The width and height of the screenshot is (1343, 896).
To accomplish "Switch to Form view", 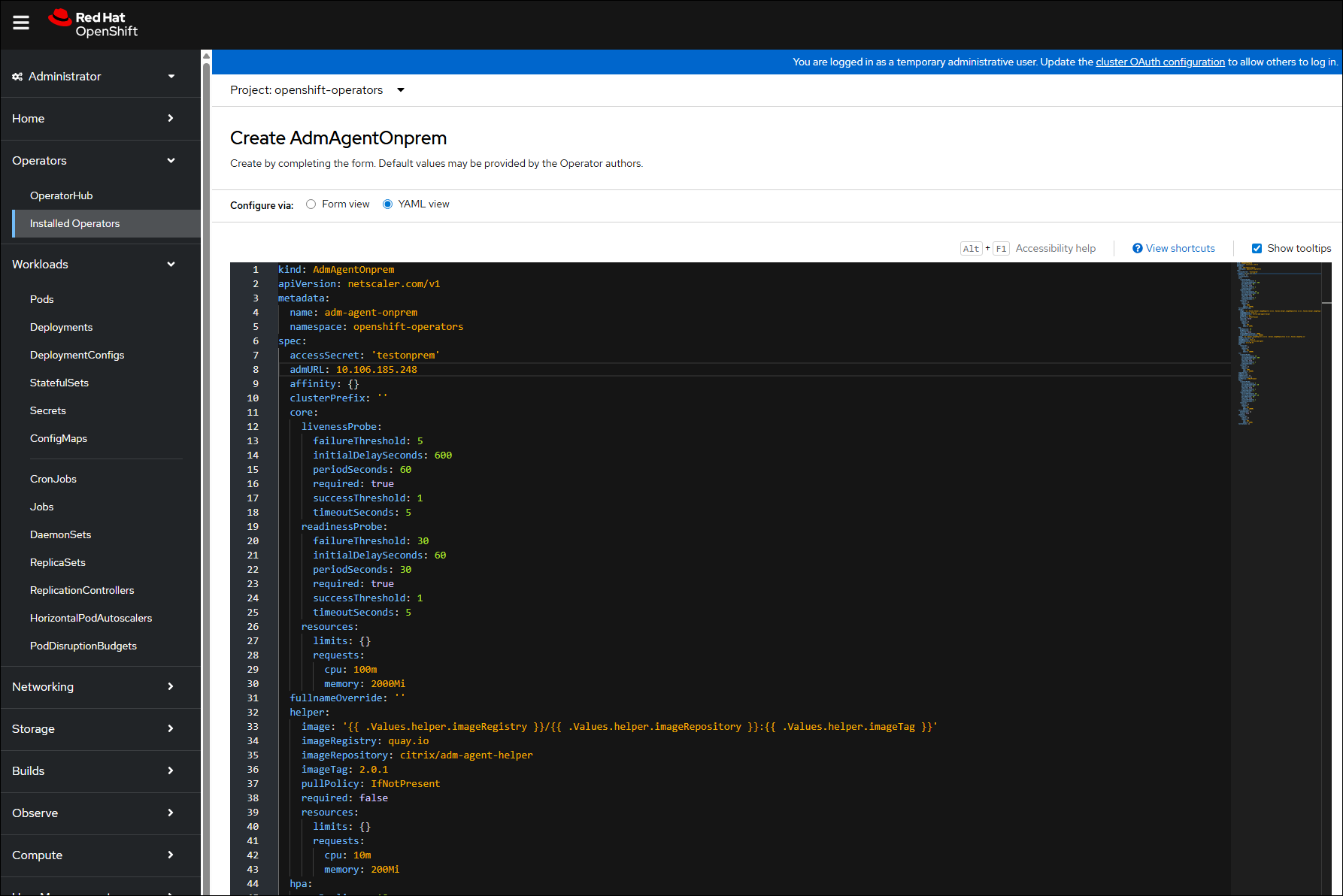I will [311, 204].
